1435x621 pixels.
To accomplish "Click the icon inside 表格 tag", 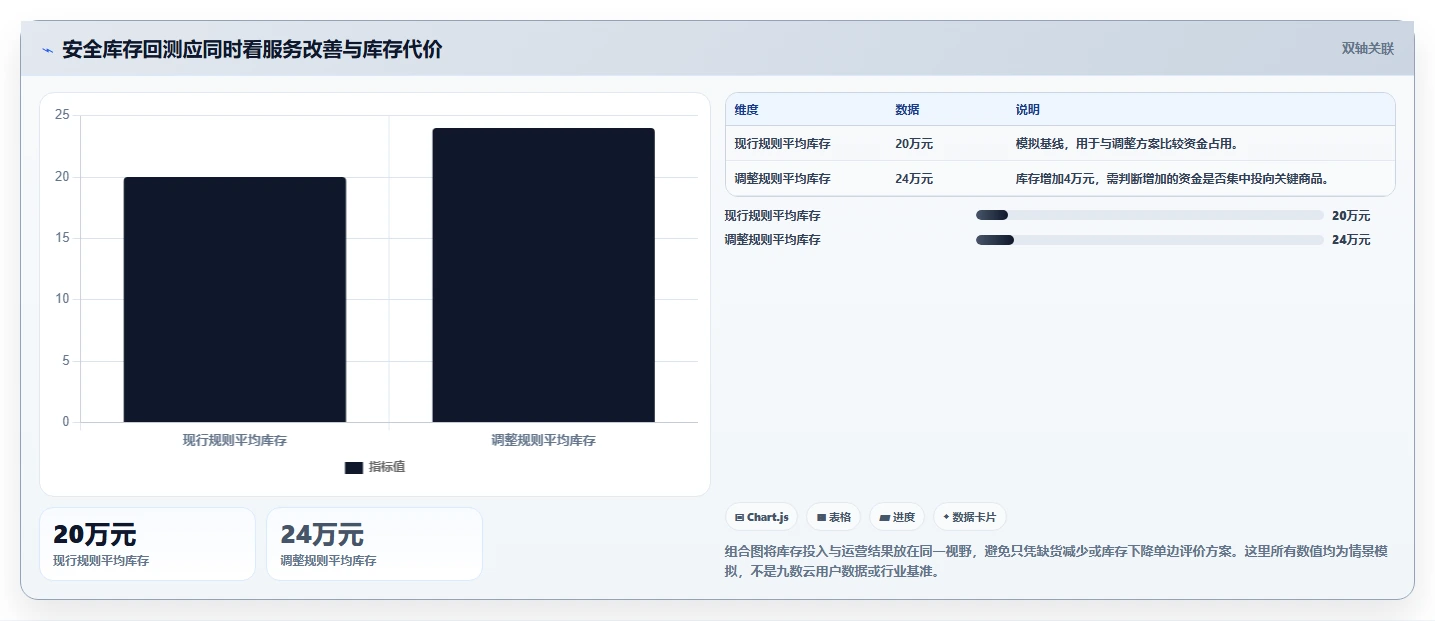I will click(821, 517).
